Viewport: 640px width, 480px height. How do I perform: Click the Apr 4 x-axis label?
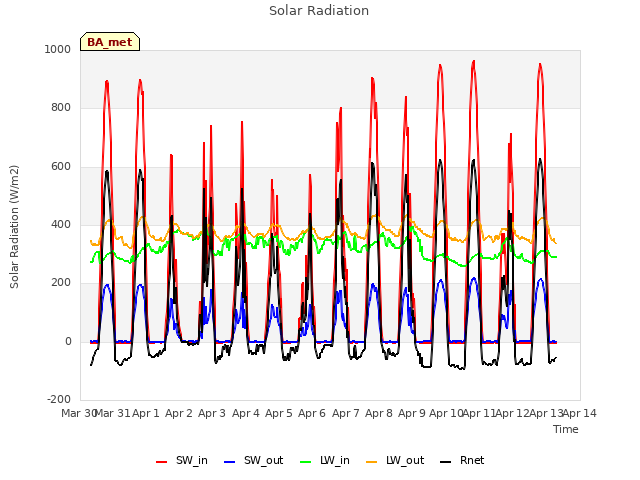pos(246,413)
